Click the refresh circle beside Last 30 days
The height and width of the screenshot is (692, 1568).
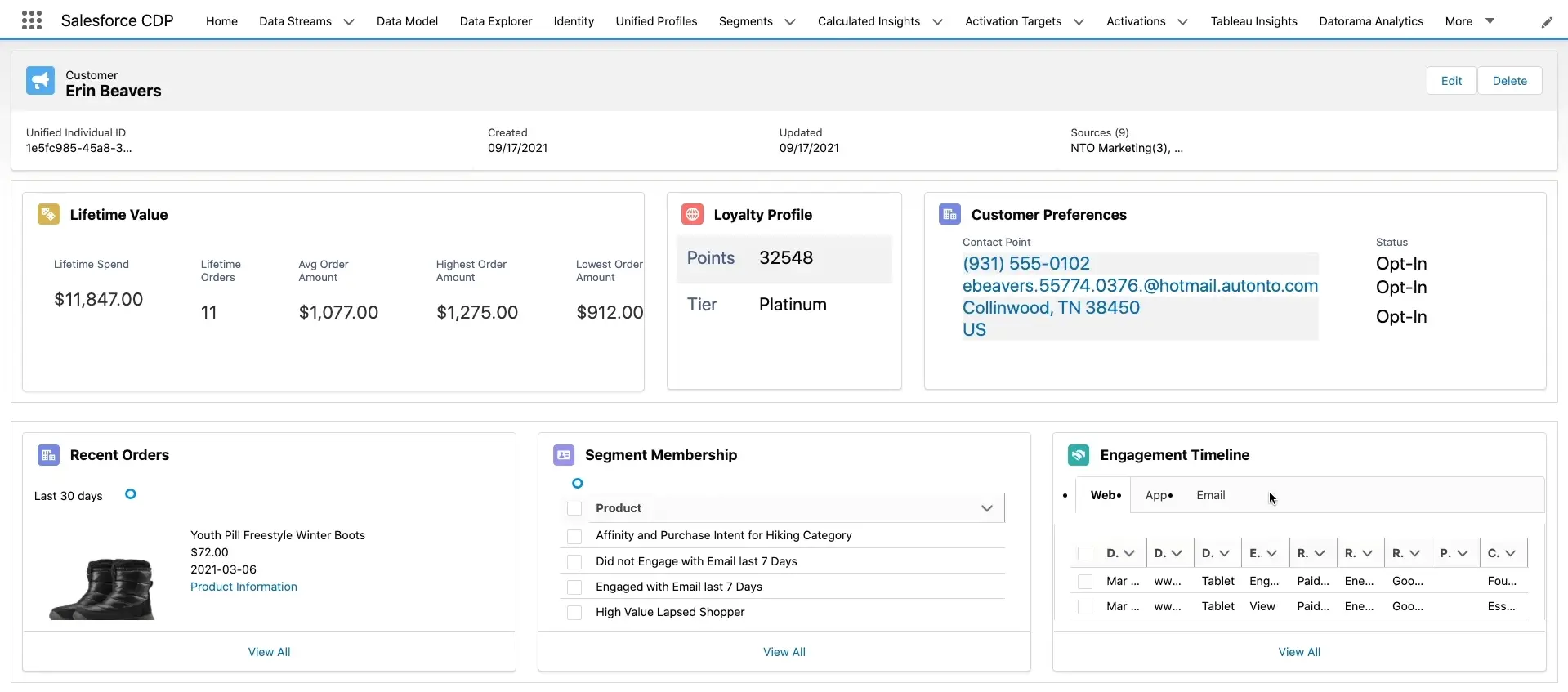click(x=131, y=494)
